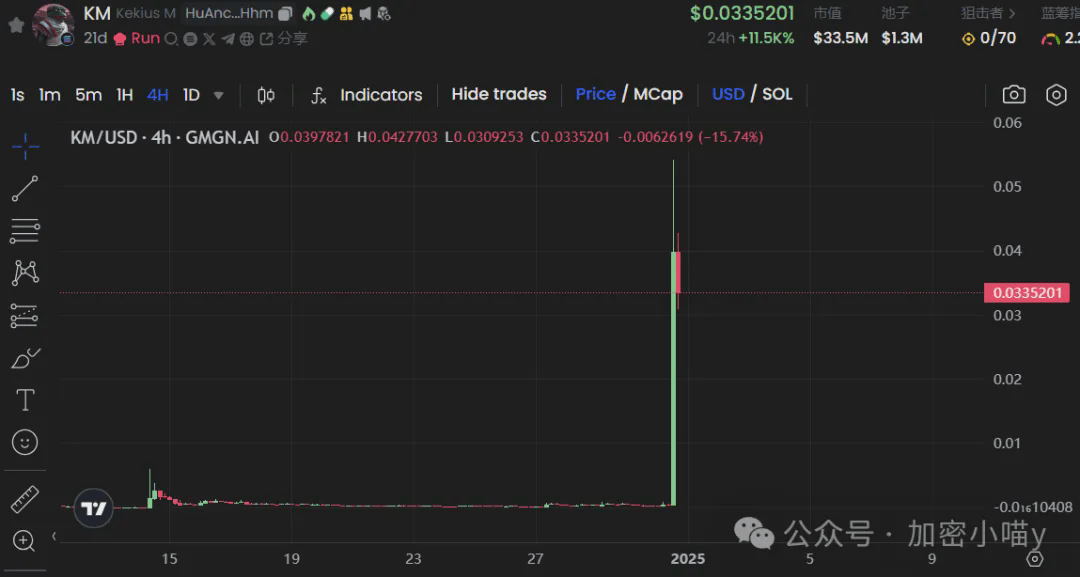Open the token's X (Twitter) link
This screenshot has width=1080, height=577.
coord(209,39)
